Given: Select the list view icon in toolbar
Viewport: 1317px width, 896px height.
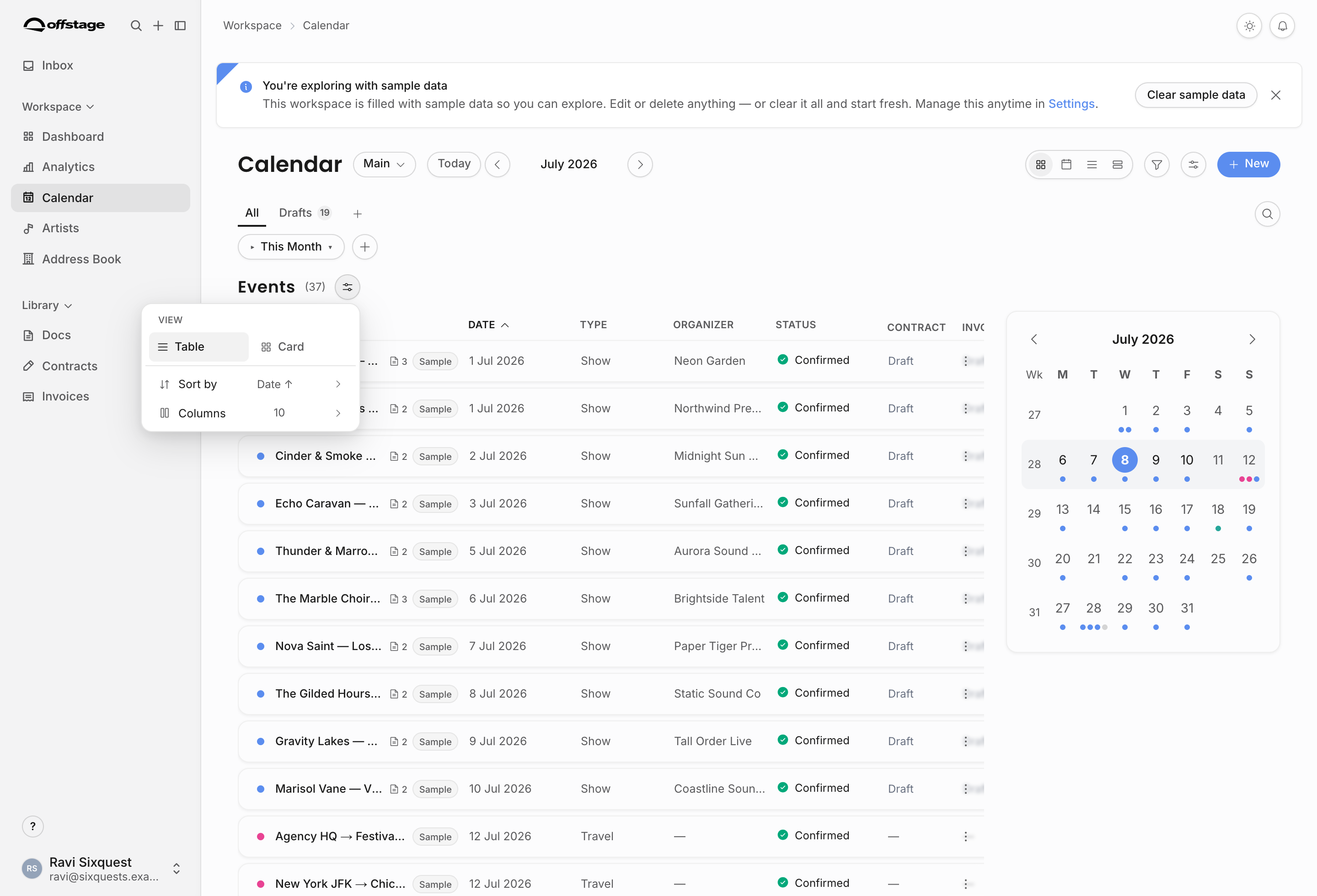Looking at the screenshot, I should pos(1092,164).
